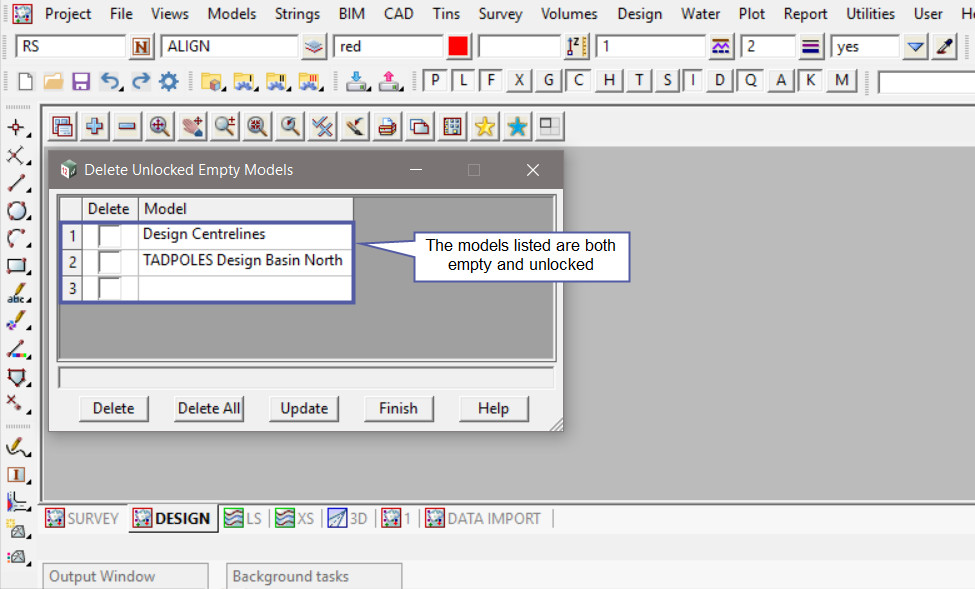This screenshot has height=589, width=975.
Task: Toggle the Delete checkbox in row 3
Action: coord(109,288)
